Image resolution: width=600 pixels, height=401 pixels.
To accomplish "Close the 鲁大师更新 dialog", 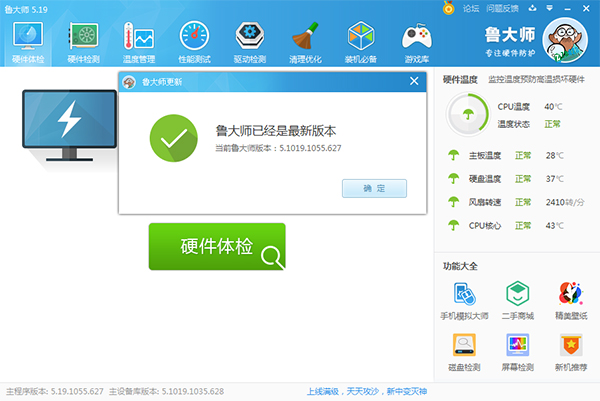I will (414, 81).
